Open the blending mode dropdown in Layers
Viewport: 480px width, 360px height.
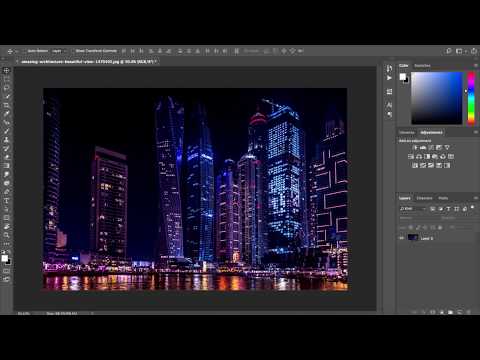pyautogui.click(x=418, y=218)
